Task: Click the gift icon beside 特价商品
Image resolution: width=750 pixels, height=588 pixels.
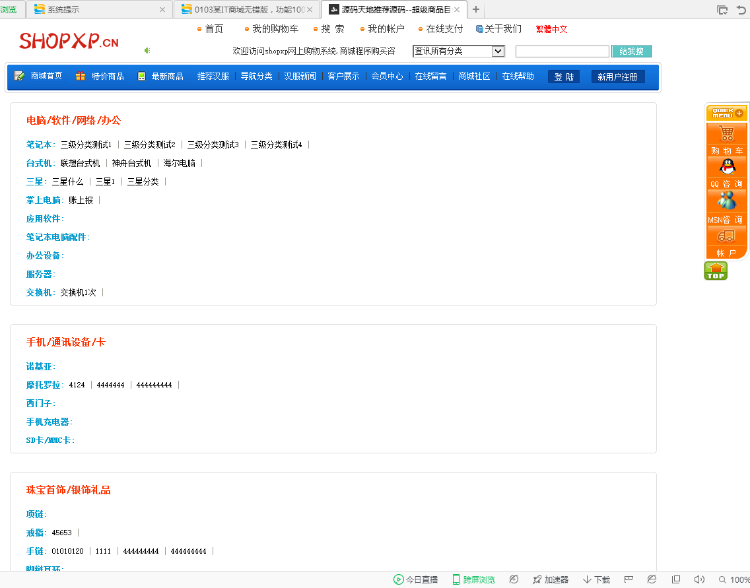Action: click(x=80, y=76)
